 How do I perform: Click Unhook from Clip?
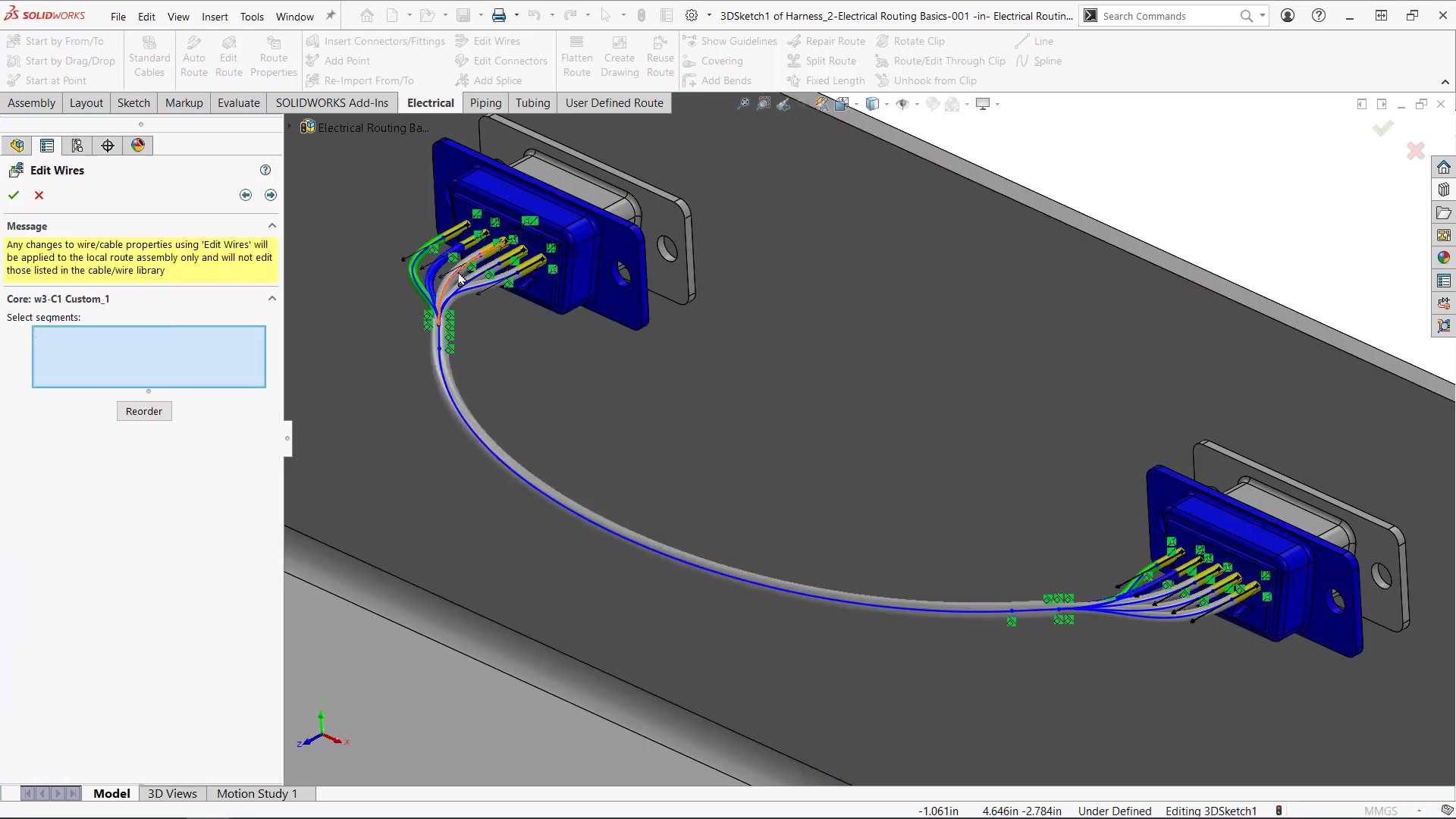coord(926,80)
